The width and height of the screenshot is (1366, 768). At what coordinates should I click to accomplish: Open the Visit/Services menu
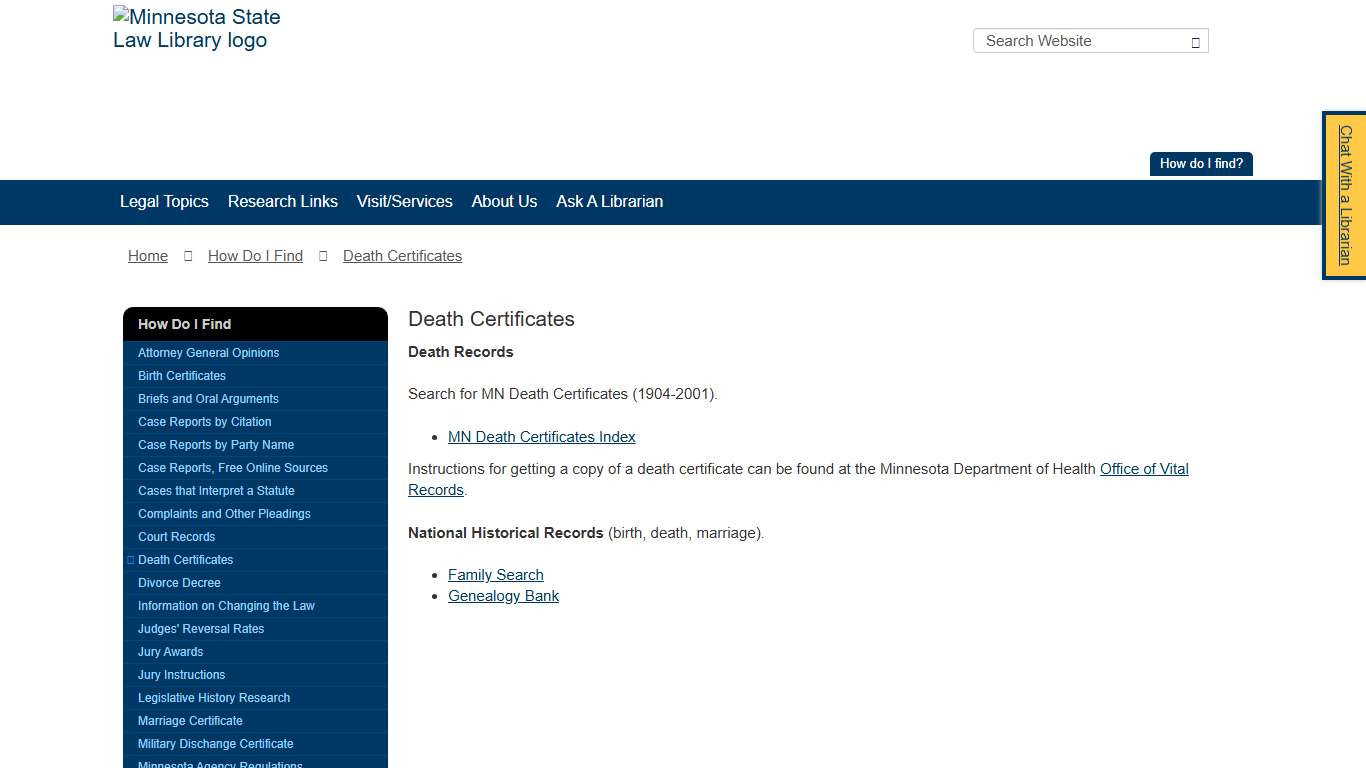404,202
